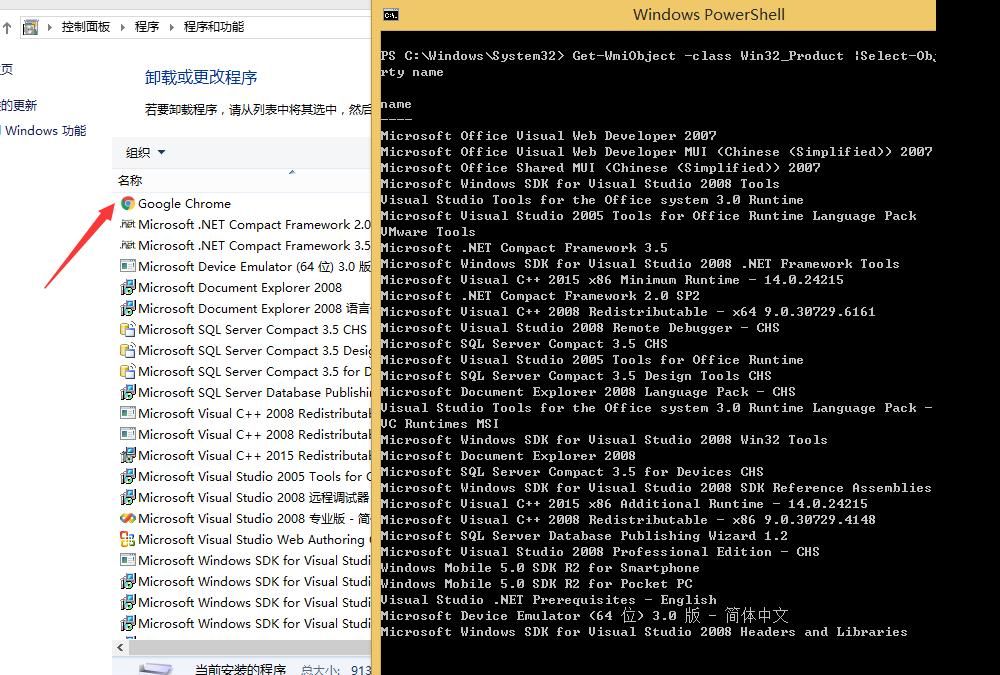The width and height of the screenshot is (1000, 675).
Task: Select Microsoft SQL Server Compact 3.5 CHS icon
Action: (x=128, y=330)
